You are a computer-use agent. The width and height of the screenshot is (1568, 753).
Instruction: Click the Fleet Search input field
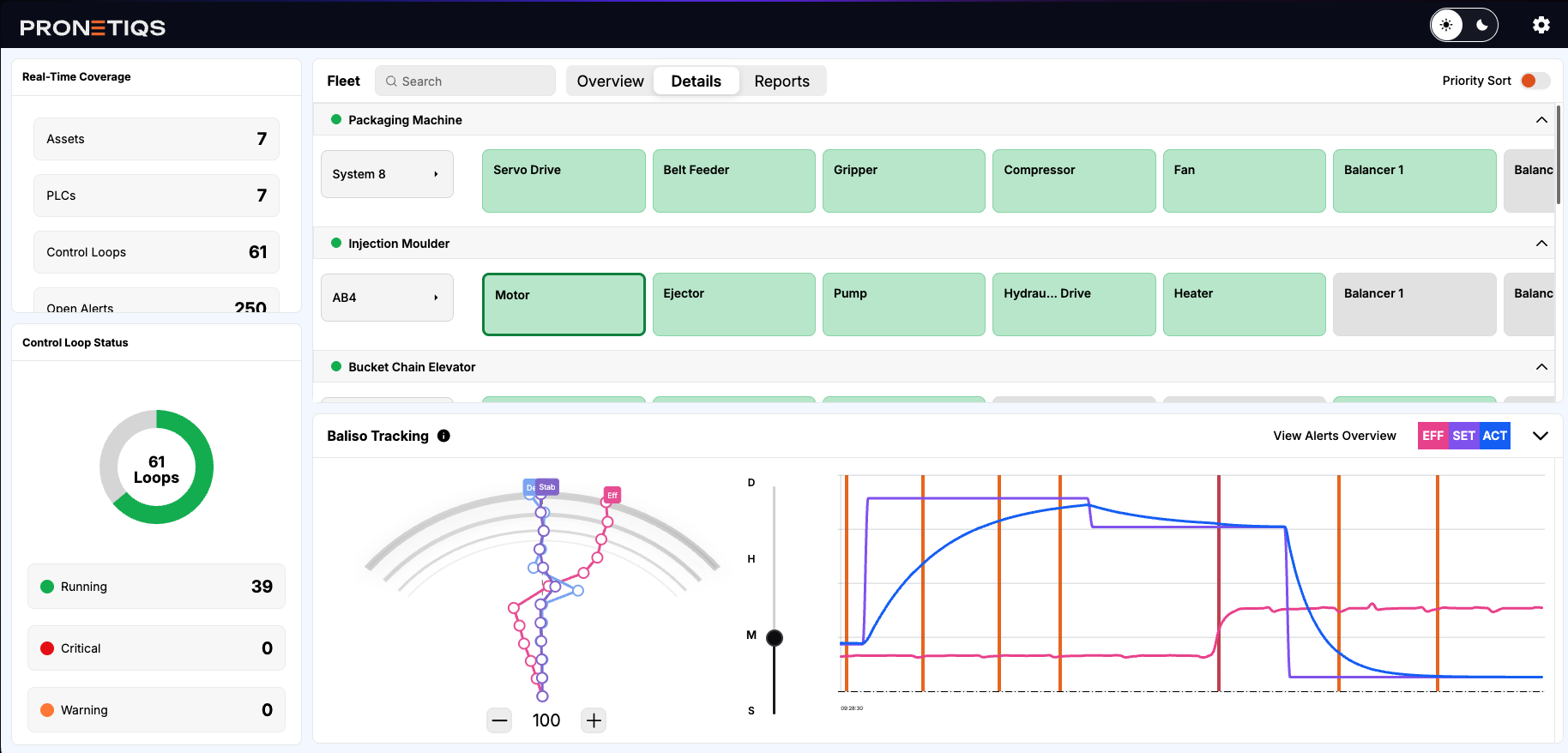(x=466, y=81)
